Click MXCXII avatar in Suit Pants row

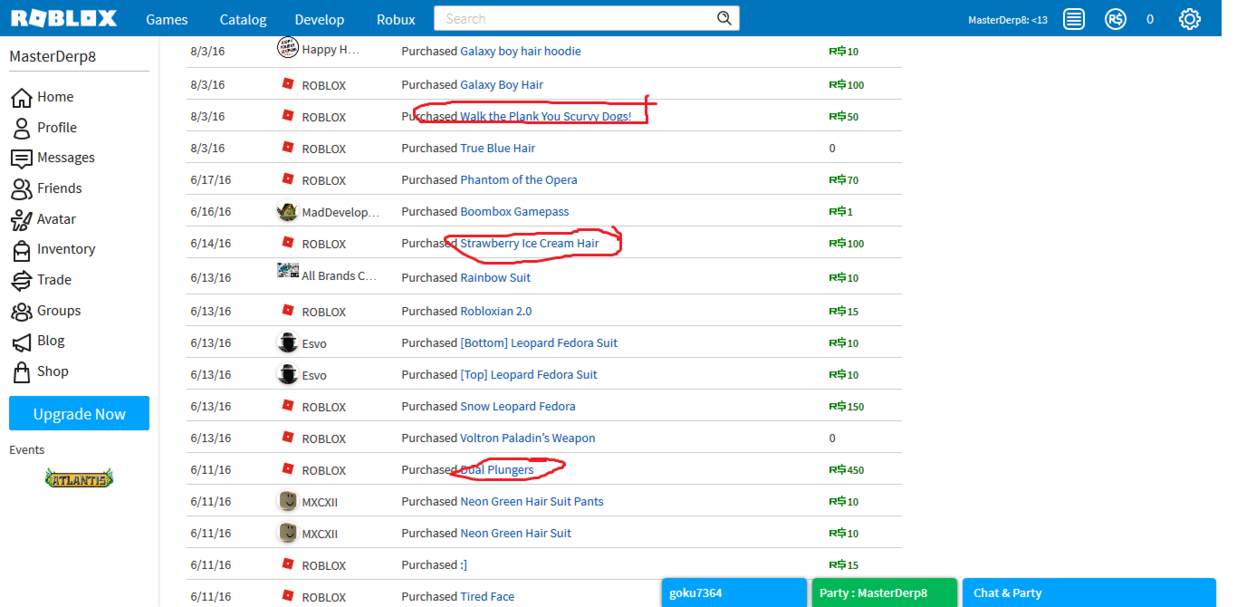pyautogui.click(x=287, y=501)
